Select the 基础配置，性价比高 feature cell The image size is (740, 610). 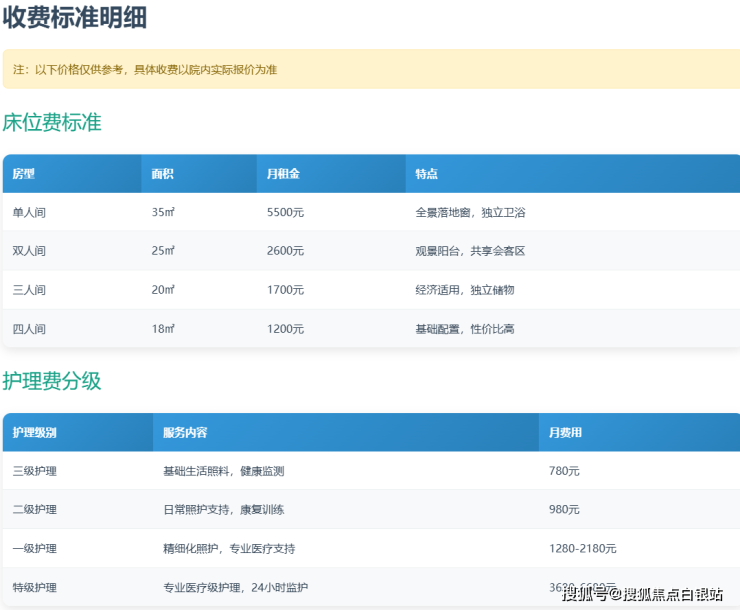click(464, 329)
